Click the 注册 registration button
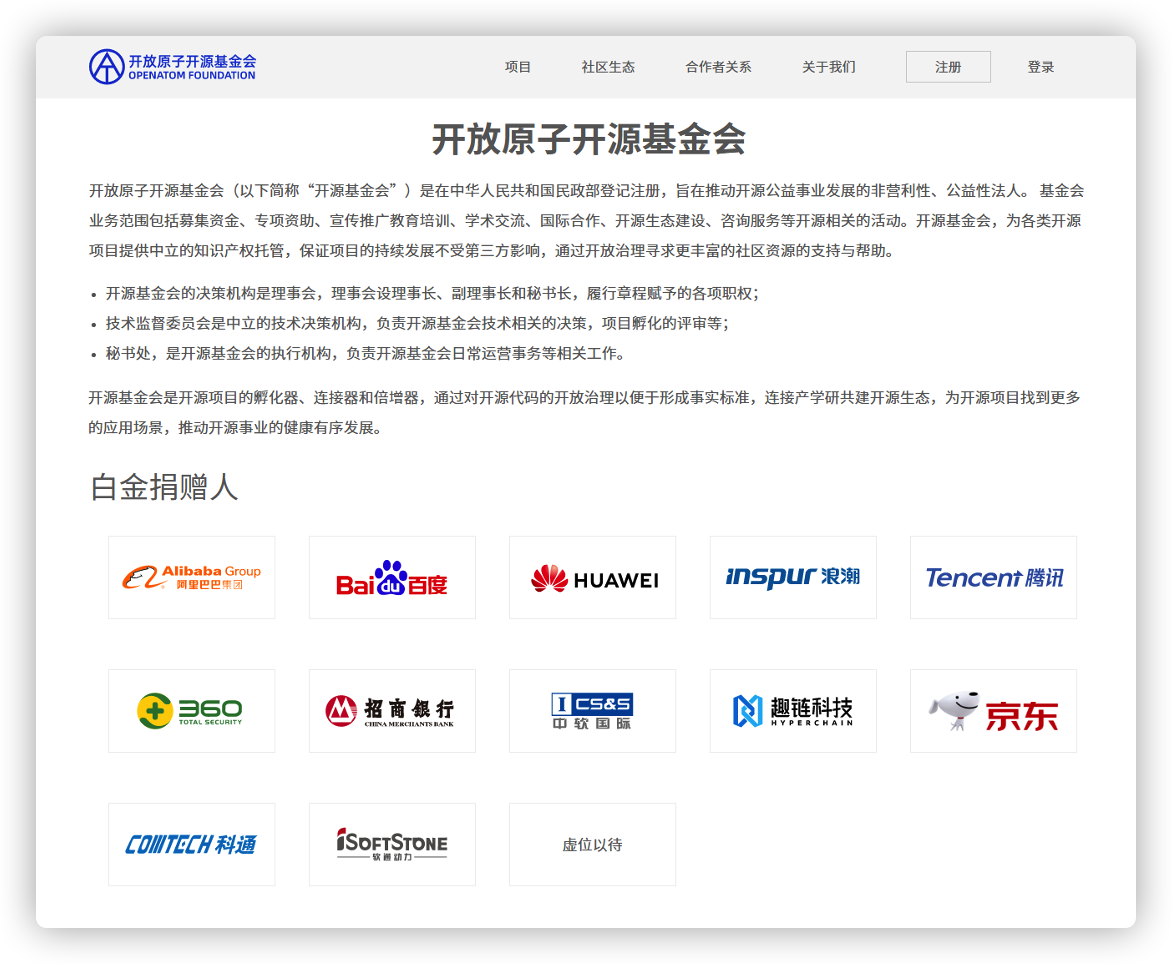Screen dimensions: 1172x964 click(x=947, y=66)
